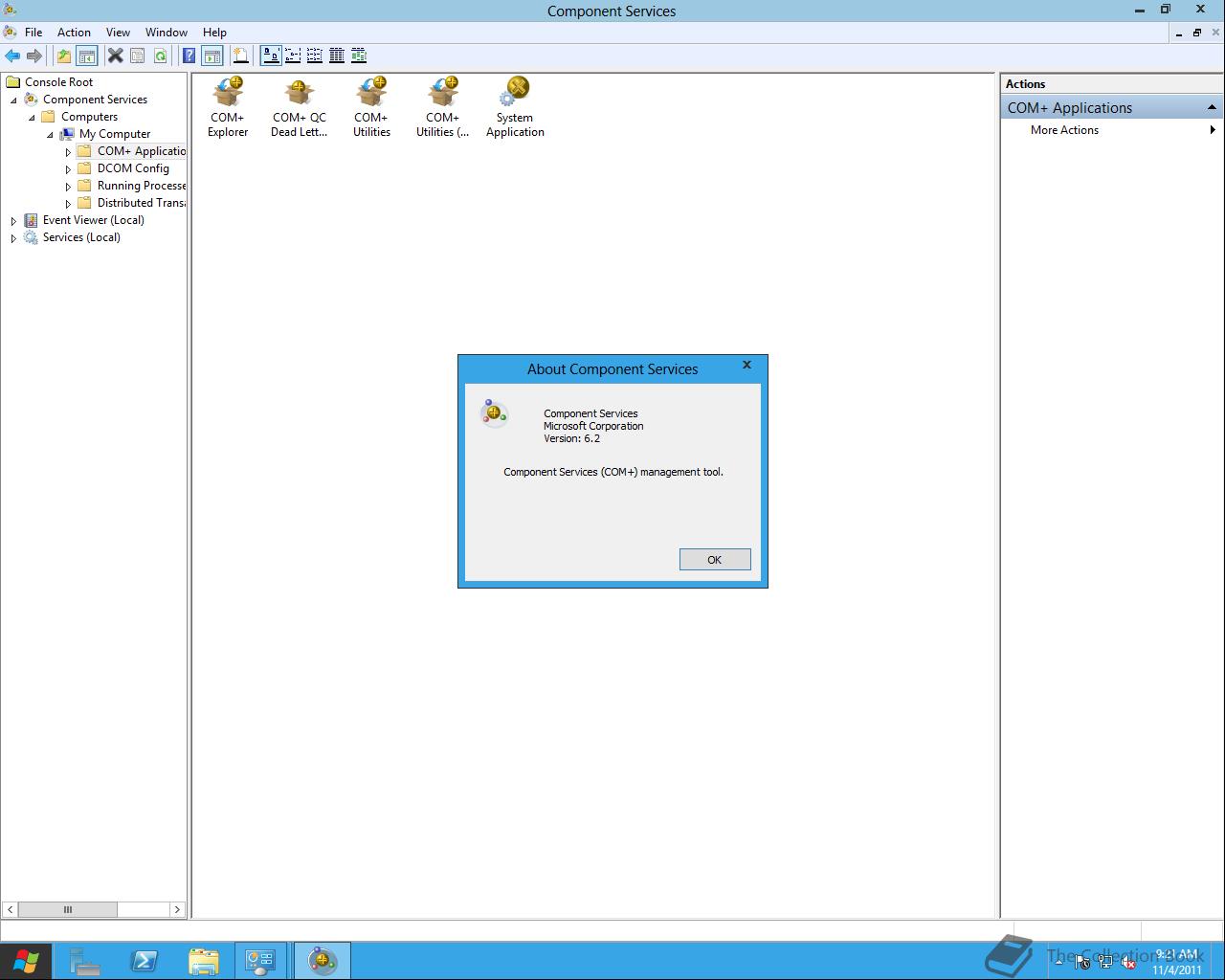This screenshot has height=980, width=1225.
Task: Toggle Show/Hide Action Pane toolbar icon
Action: tap(212, 56)
